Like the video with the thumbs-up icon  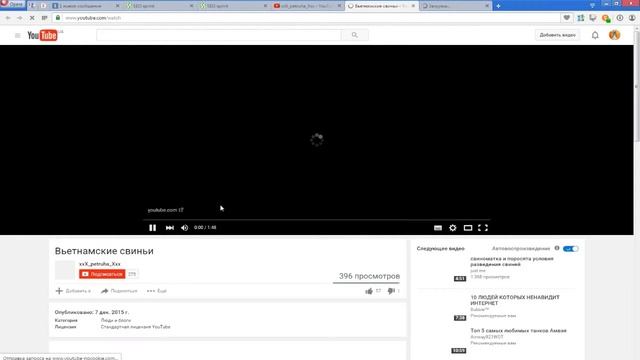(x=369, y=291)
